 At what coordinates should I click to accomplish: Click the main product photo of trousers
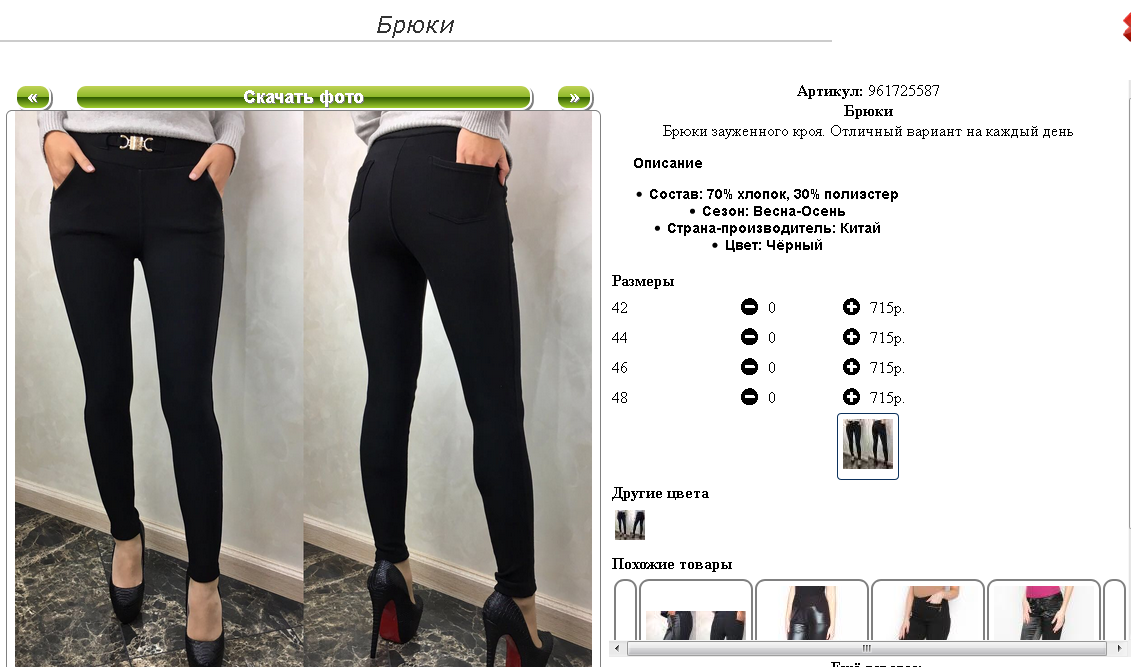click(x=304, y=389)
